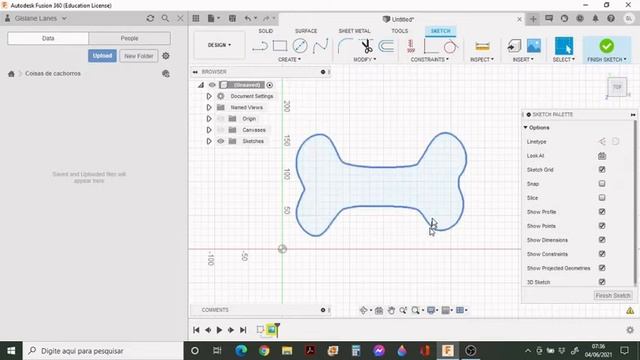Toggle Show Projected Geometries checkbox
This screenshot has width=640, height=360.
[602, 268]
